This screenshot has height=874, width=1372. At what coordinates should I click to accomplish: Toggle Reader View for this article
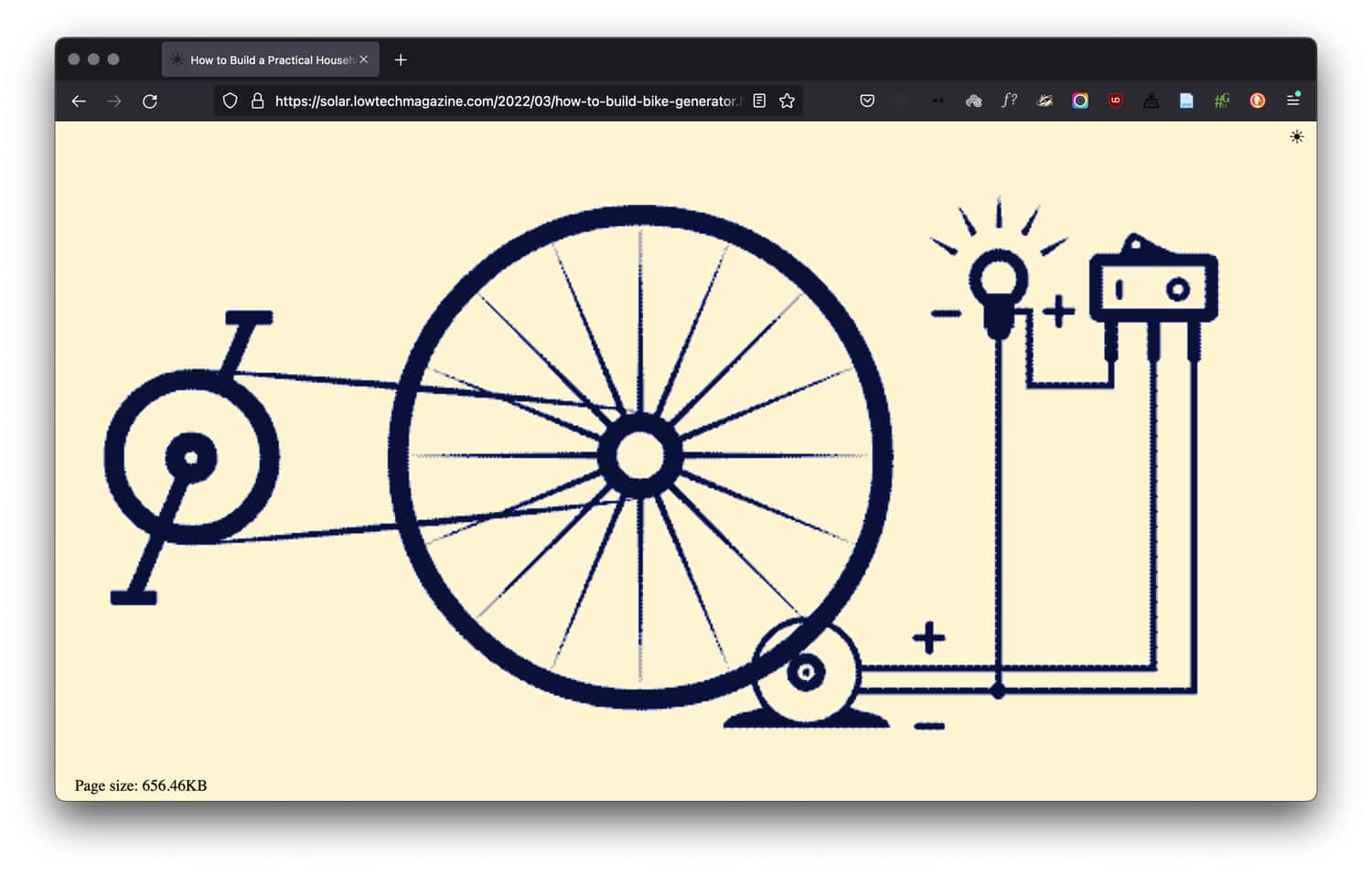pyautogui.click(x=759, y=101)
